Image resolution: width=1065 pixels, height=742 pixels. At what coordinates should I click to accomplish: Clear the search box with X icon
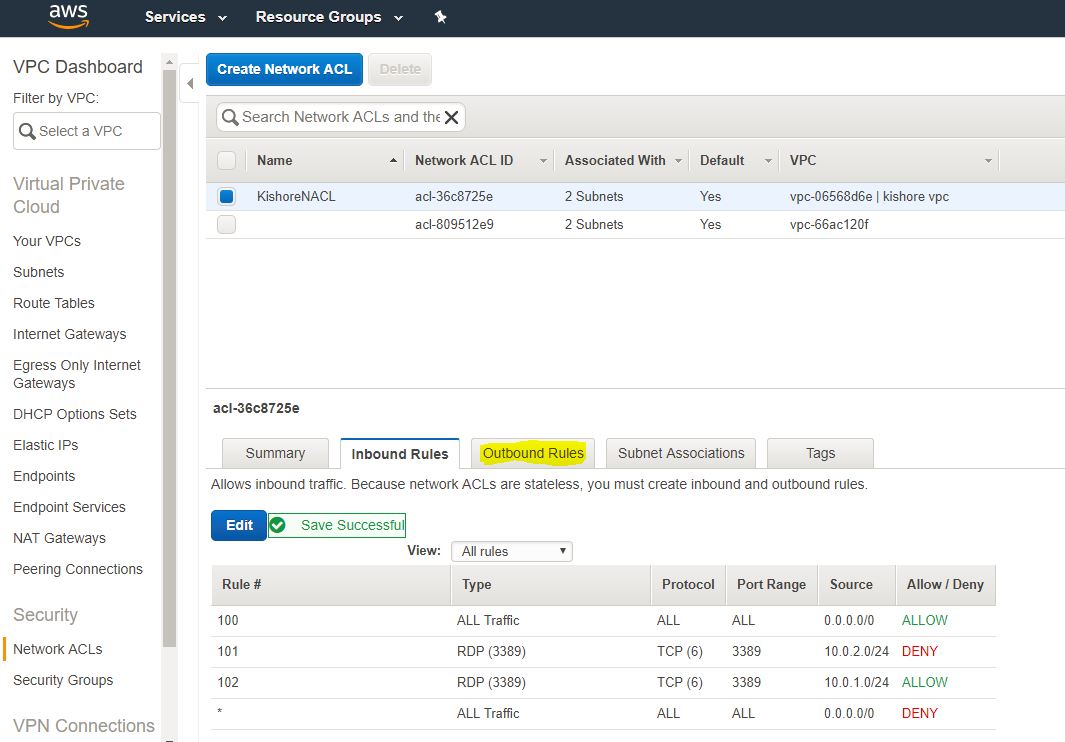coord(452,118)
